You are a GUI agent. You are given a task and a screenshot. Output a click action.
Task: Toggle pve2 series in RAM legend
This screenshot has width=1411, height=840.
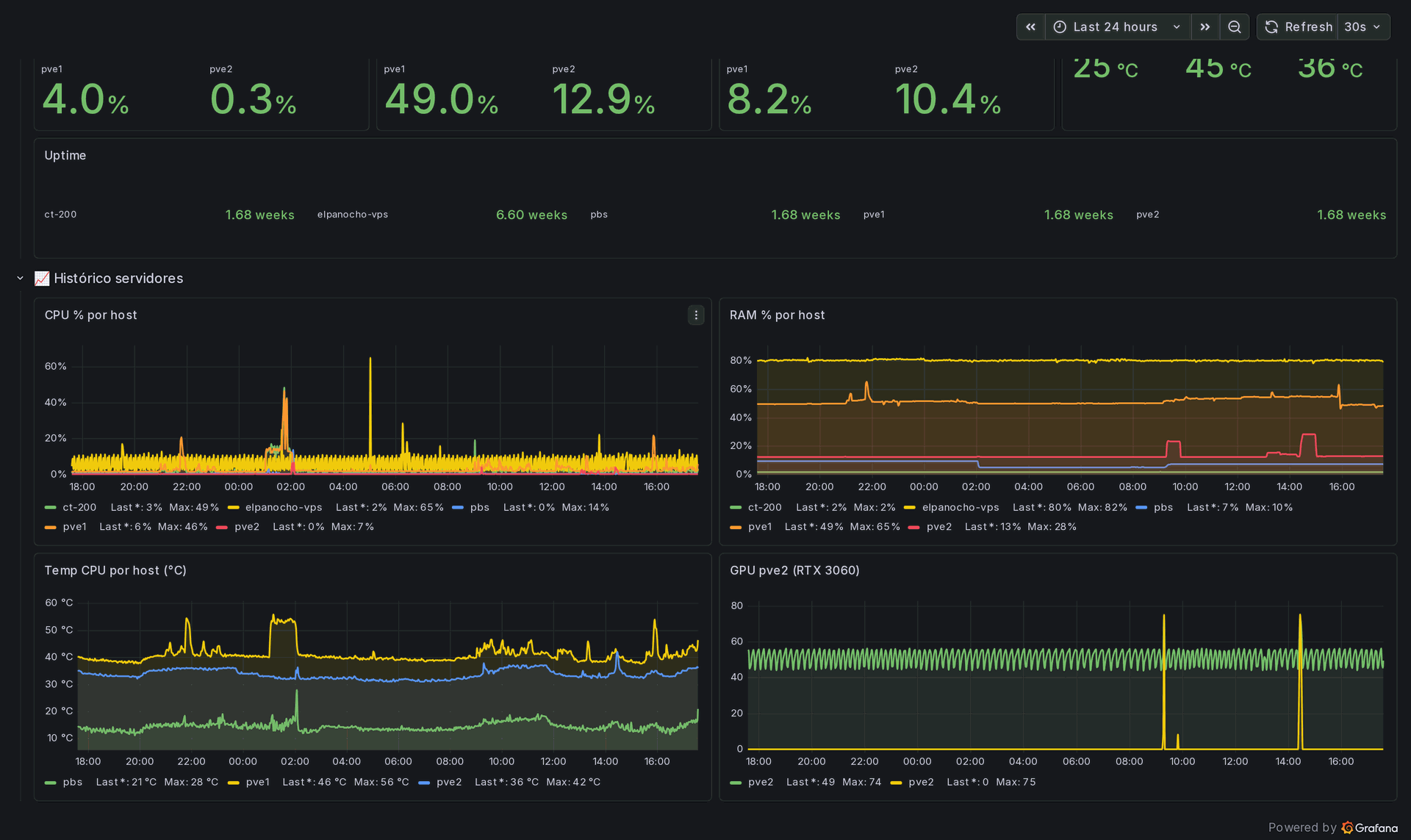pos(939,527)
